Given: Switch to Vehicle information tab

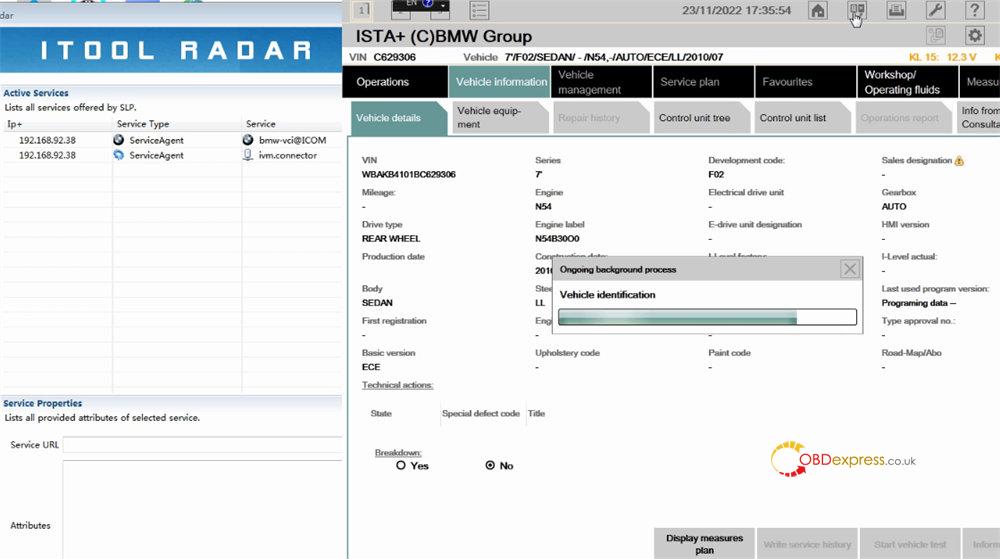Looking at the screenshot, I should pos(500,82).
